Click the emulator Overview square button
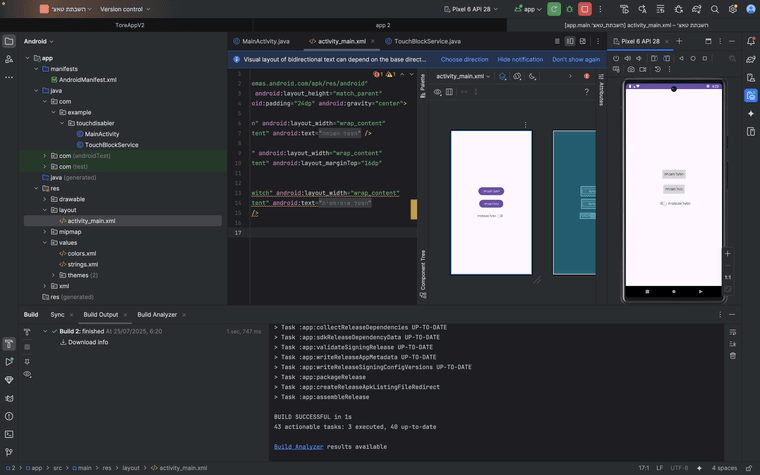The height and width of the screenshot is (475, 760). 705,58
